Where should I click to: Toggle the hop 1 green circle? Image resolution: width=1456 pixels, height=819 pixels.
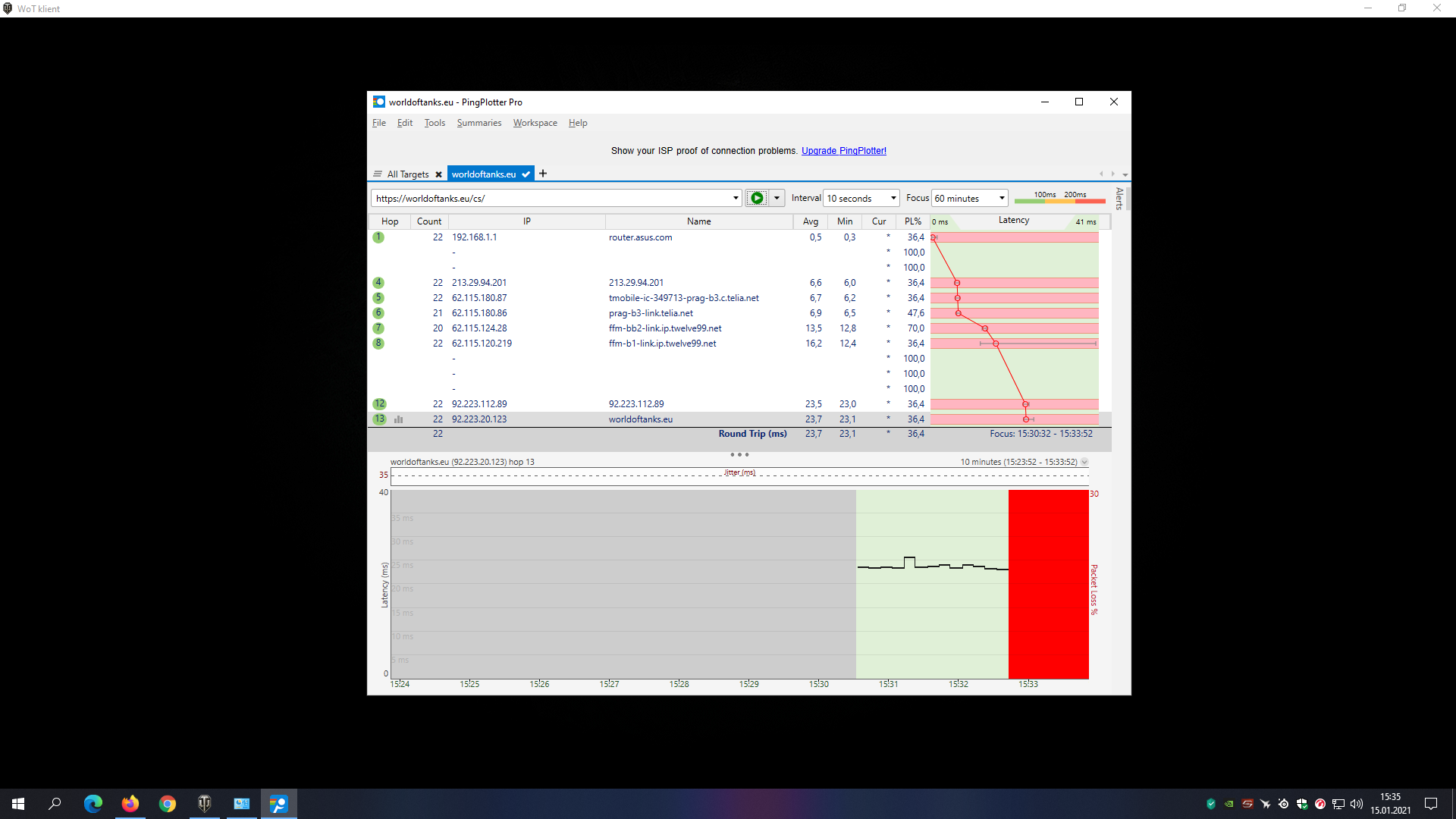coord(378,237)
